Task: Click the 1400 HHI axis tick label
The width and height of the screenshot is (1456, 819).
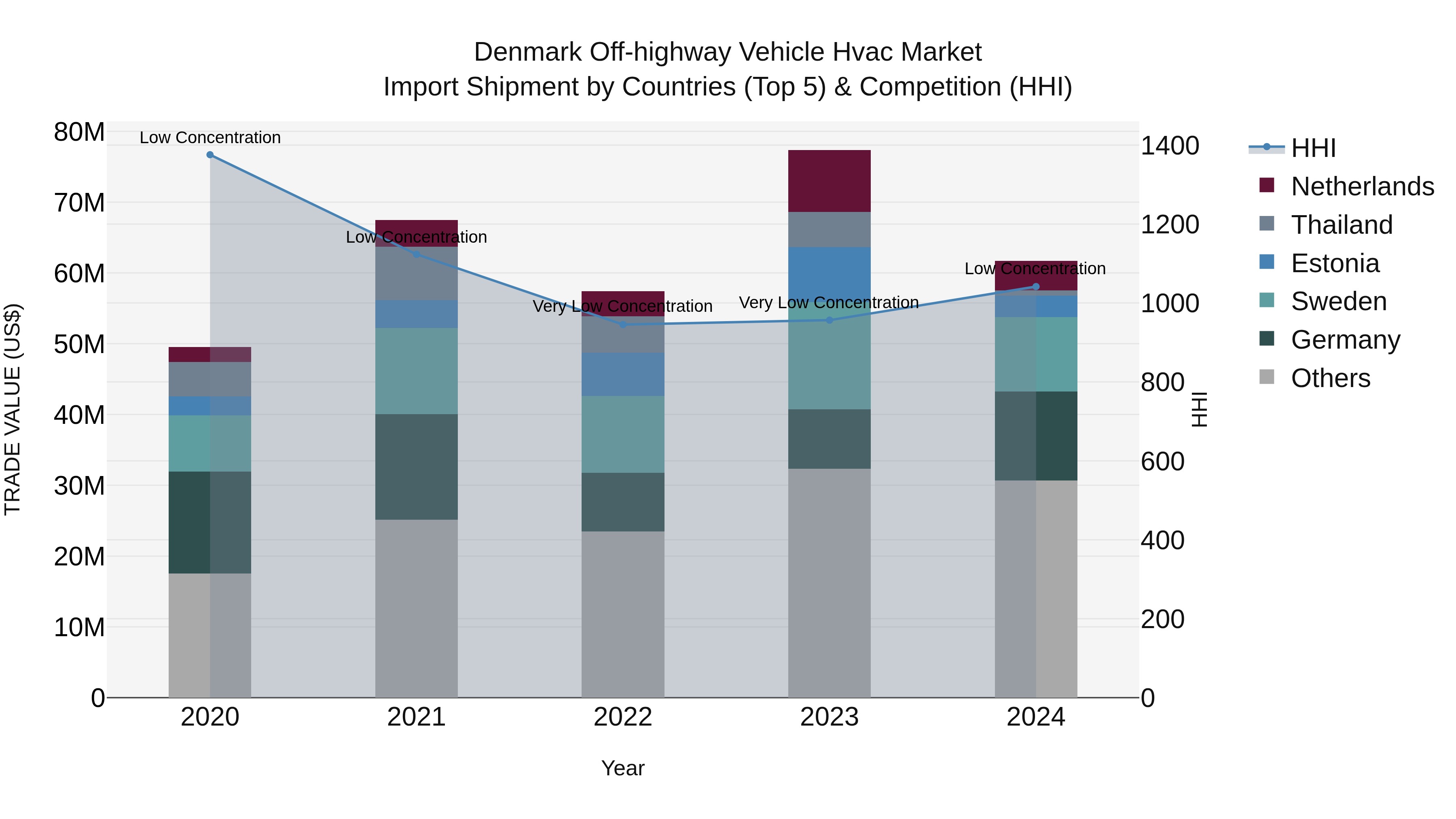Action: [1170, 146]
